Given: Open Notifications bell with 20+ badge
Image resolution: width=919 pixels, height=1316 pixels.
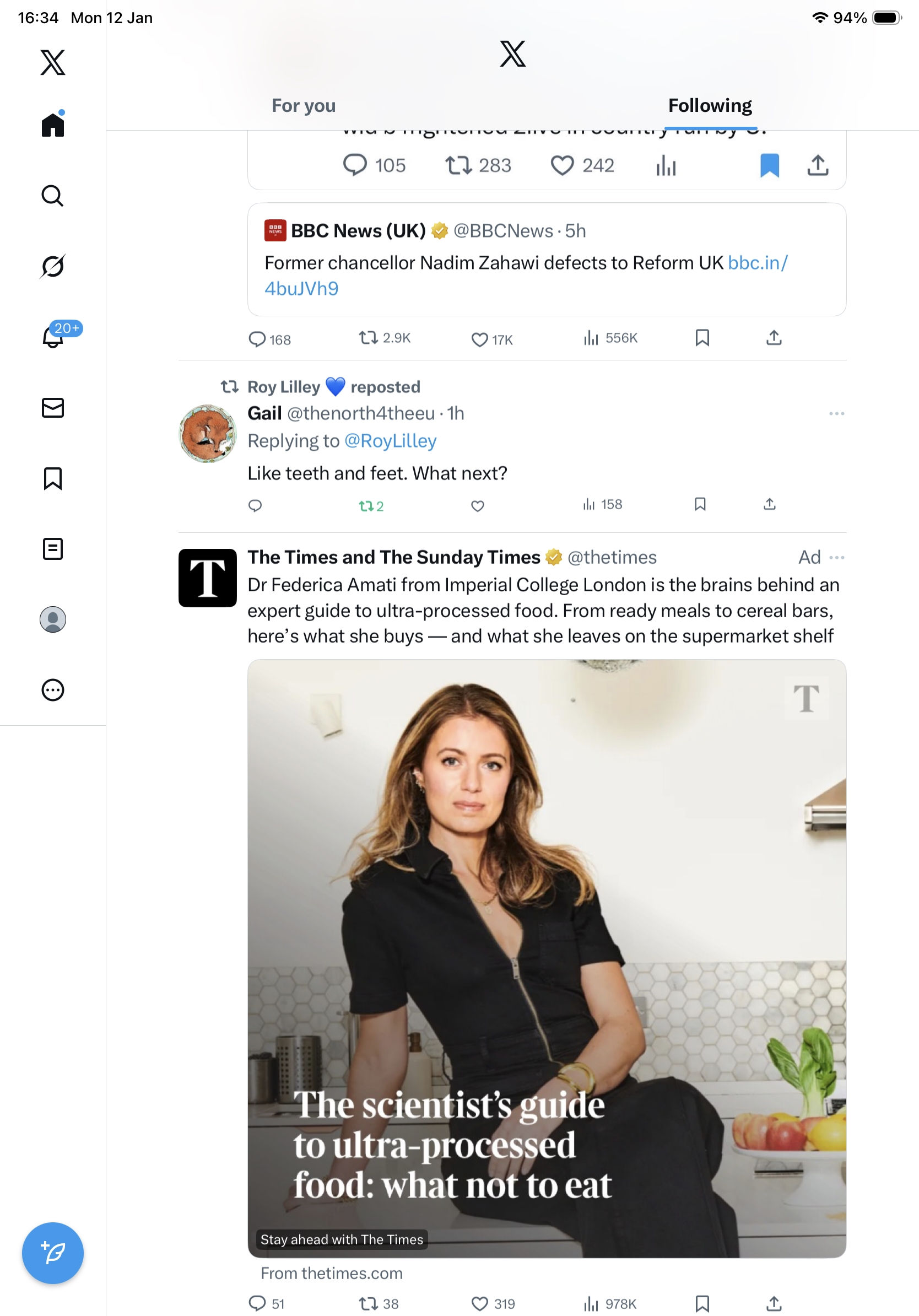Looking at the screenshot, I should click(53, 337).
